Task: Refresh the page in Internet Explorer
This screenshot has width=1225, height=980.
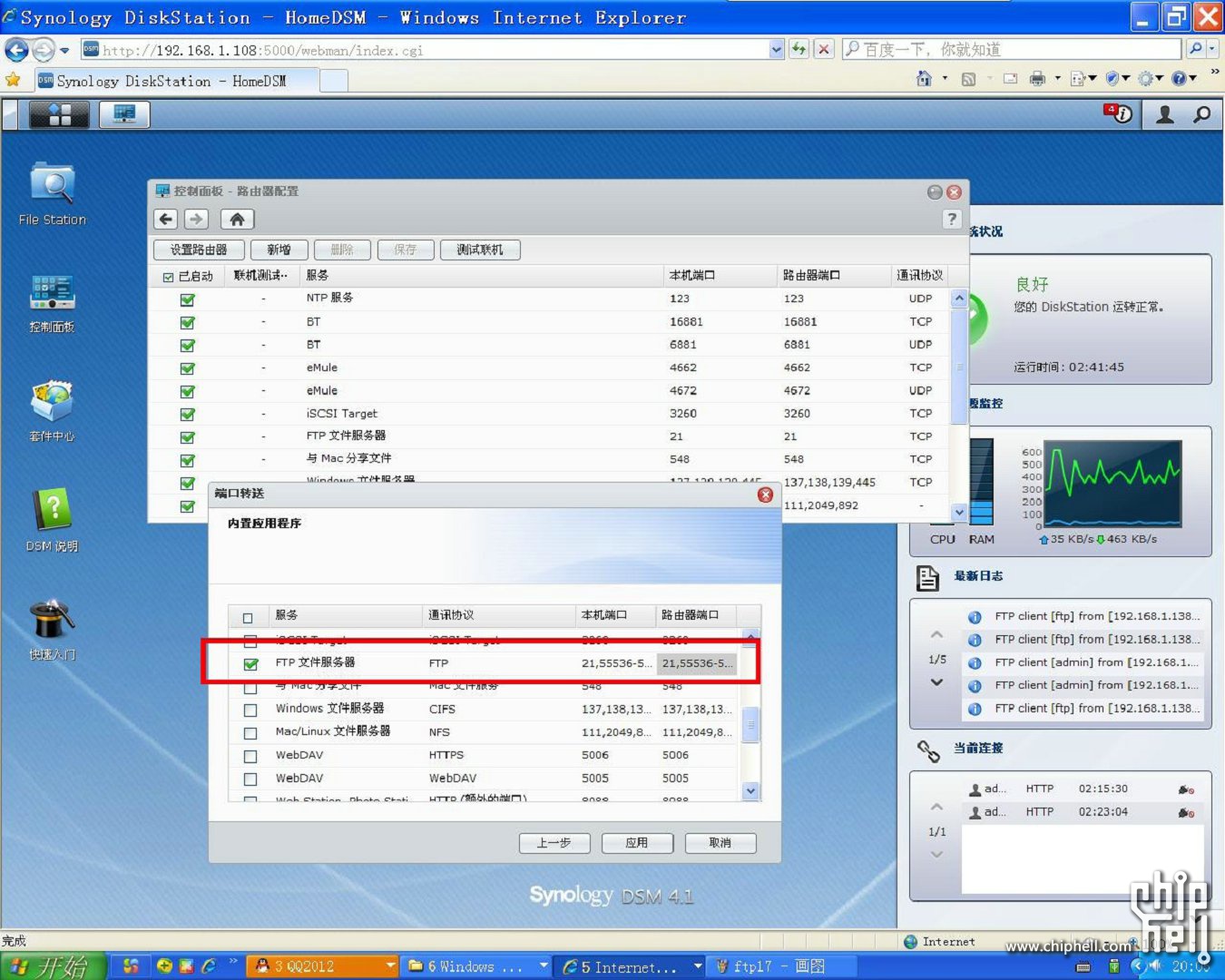Action: [x=799, y=49]
